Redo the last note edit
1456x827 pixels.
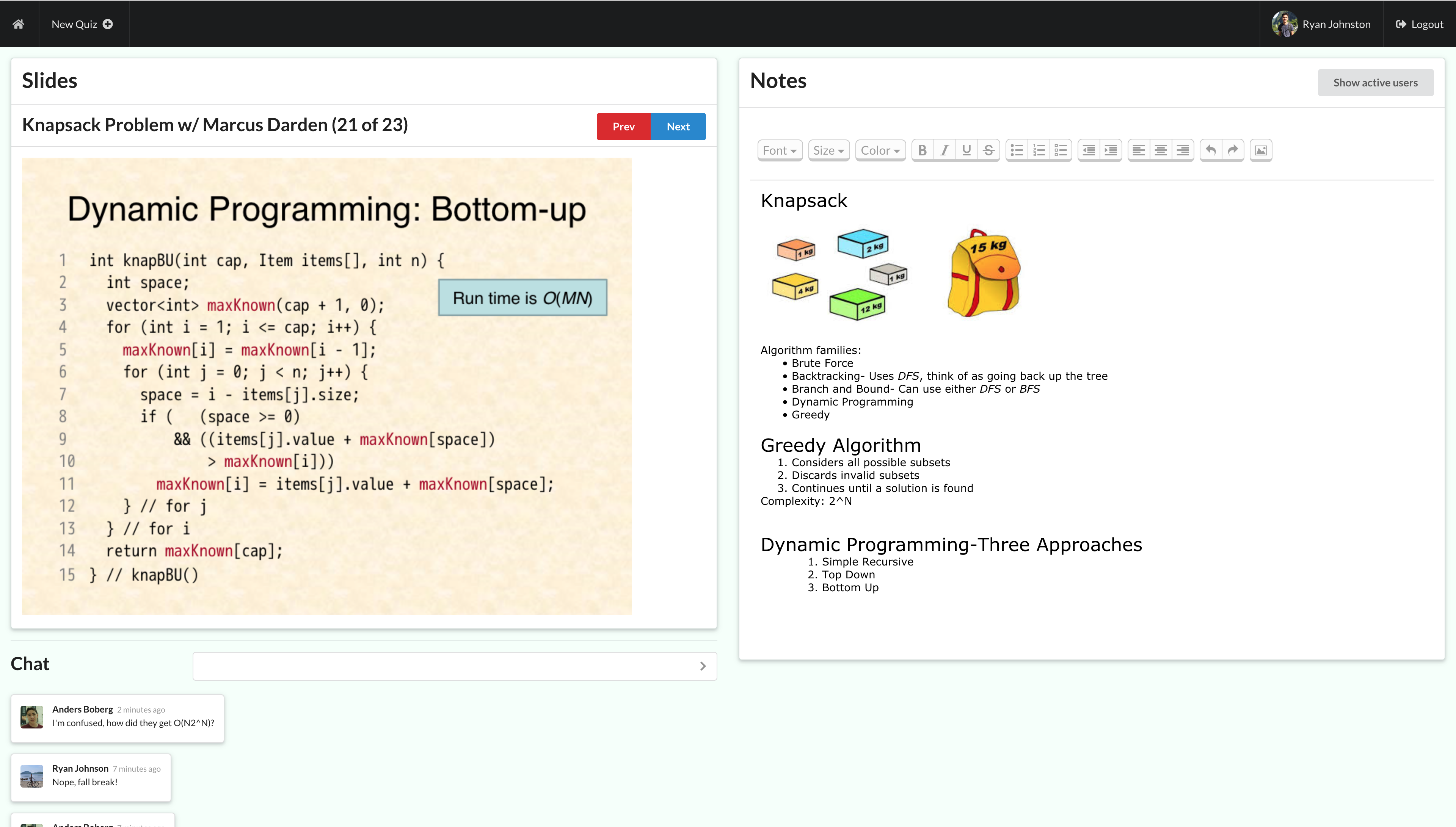point(1233,150)
